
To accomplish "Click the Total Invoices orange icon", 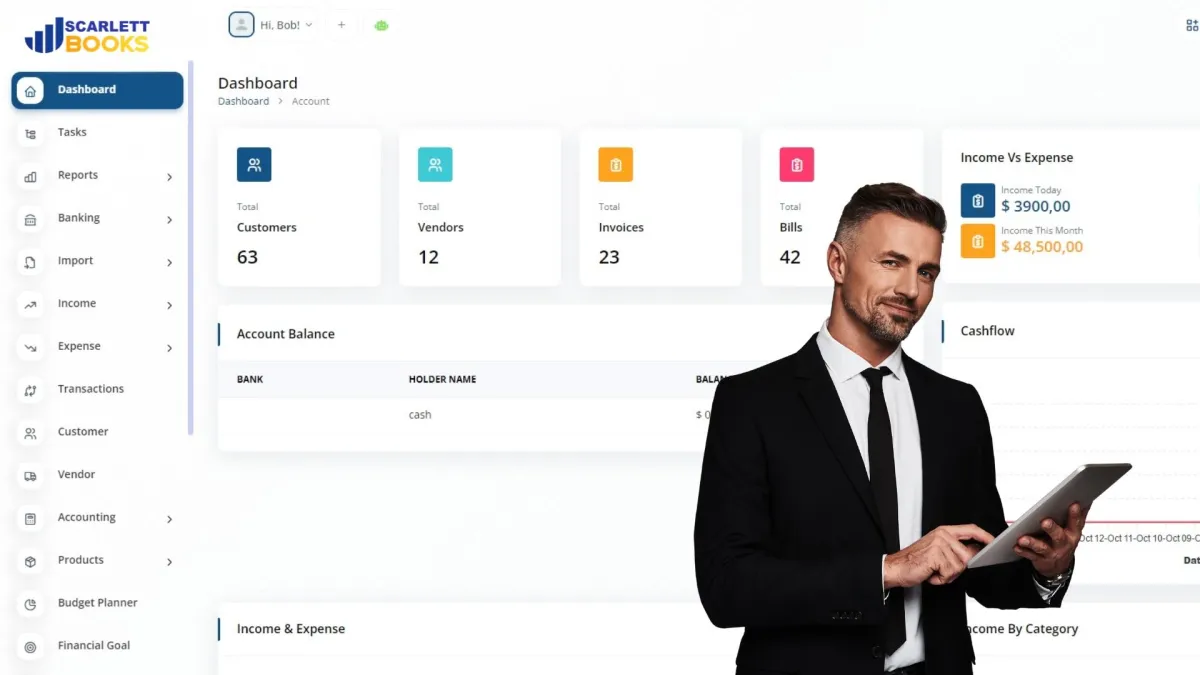I will click(616, 165).
